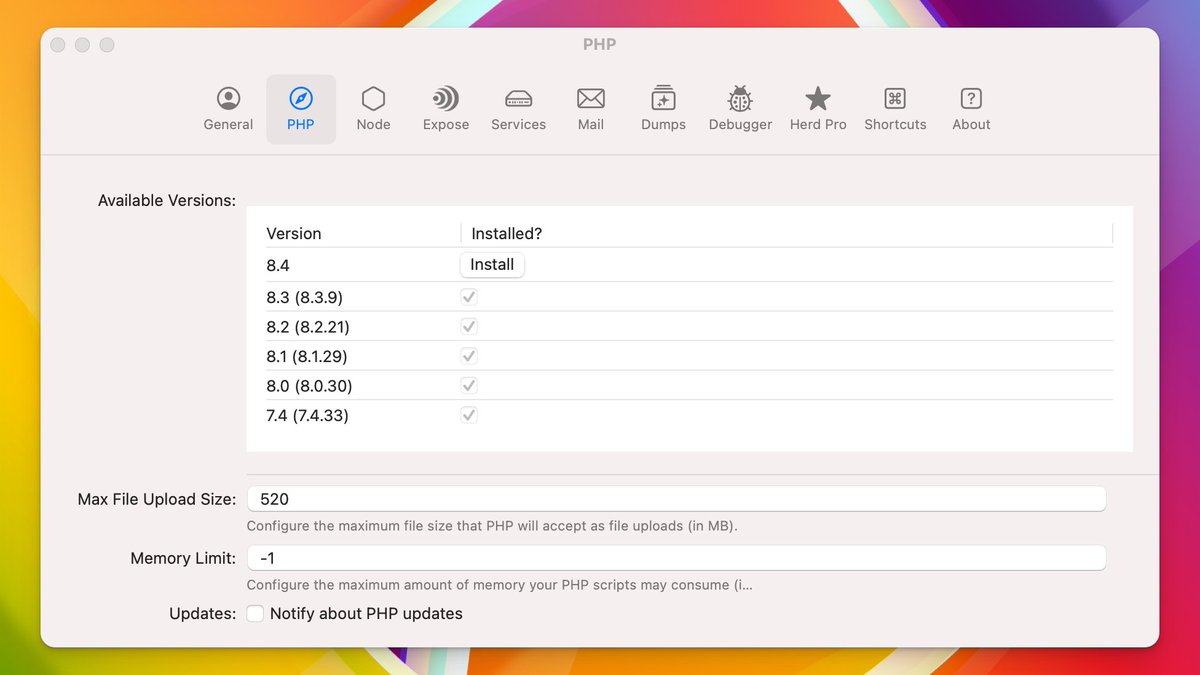Select the 8.0 (8.0.30) version text
The image size is (1200, 675).
pos(309,386)
